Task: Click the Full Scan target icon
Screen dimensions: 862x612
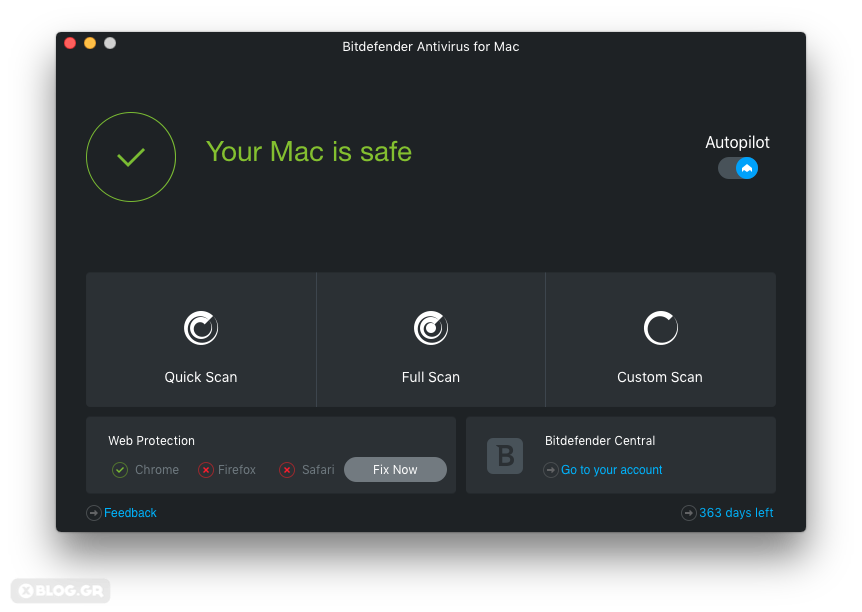Action: click(x=431, y=328)
